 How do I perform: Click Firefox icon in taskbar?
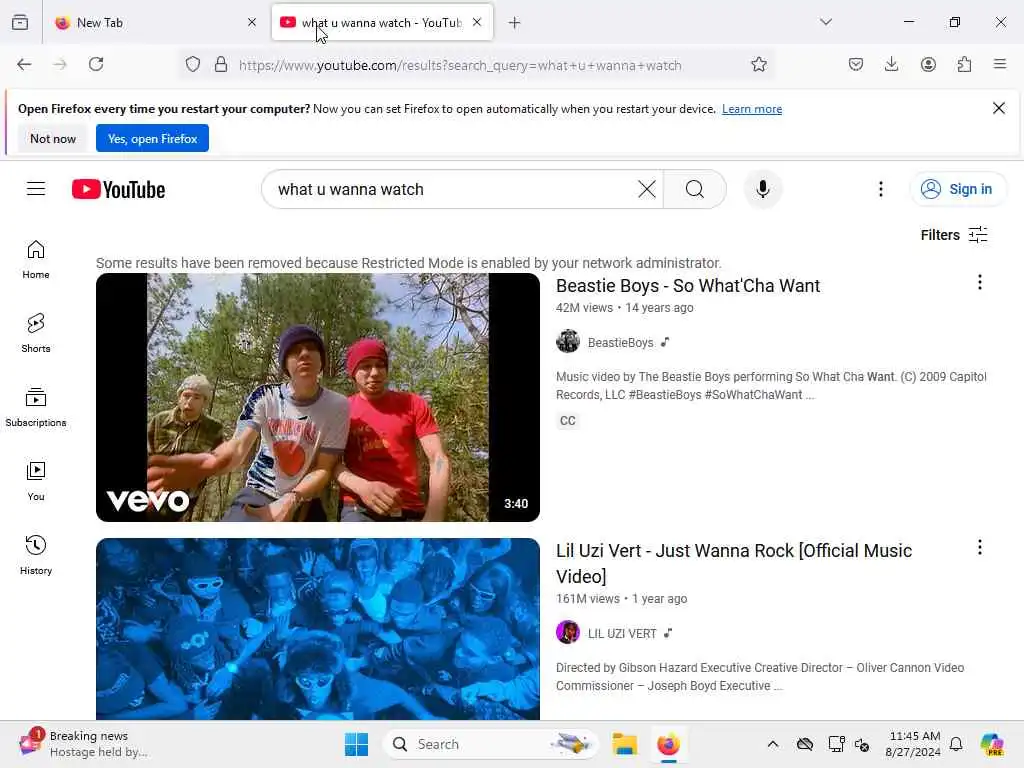pos(668,744)
